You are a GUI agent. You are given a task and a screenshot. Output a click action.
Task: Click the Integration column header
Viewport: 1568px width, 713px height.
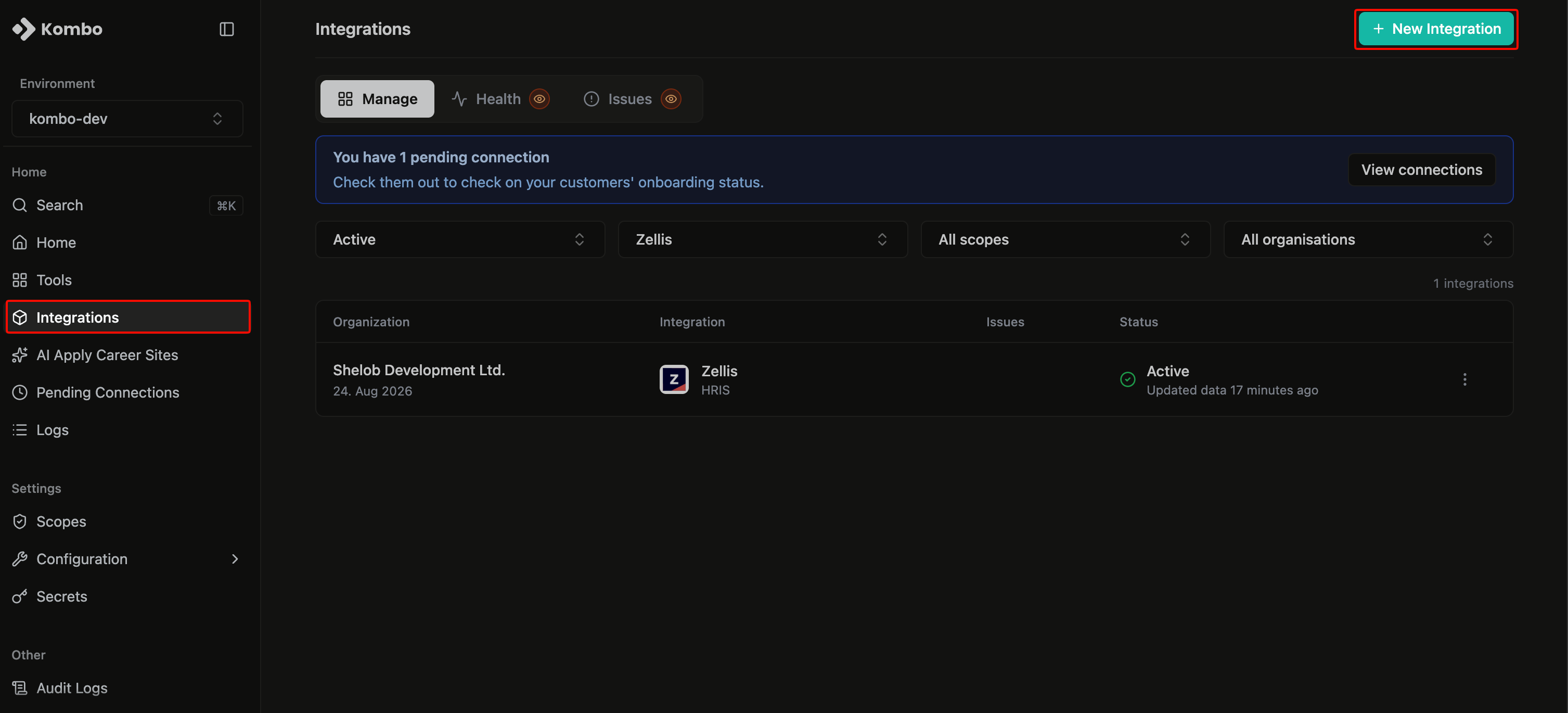click(692, 322)
